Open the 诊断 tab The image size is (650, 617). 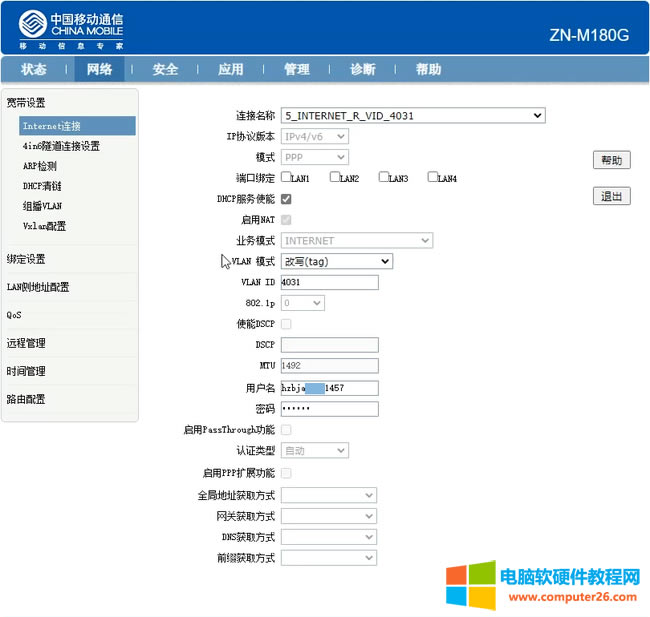point(363,69)
